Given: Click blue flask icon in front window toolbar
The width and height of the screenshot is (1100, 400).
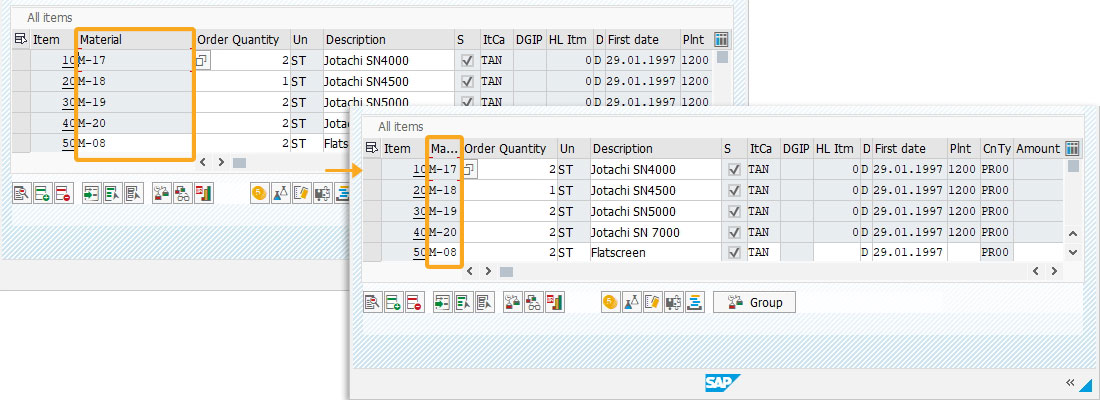Looking at the screenshot, I should tap(632, 302).
